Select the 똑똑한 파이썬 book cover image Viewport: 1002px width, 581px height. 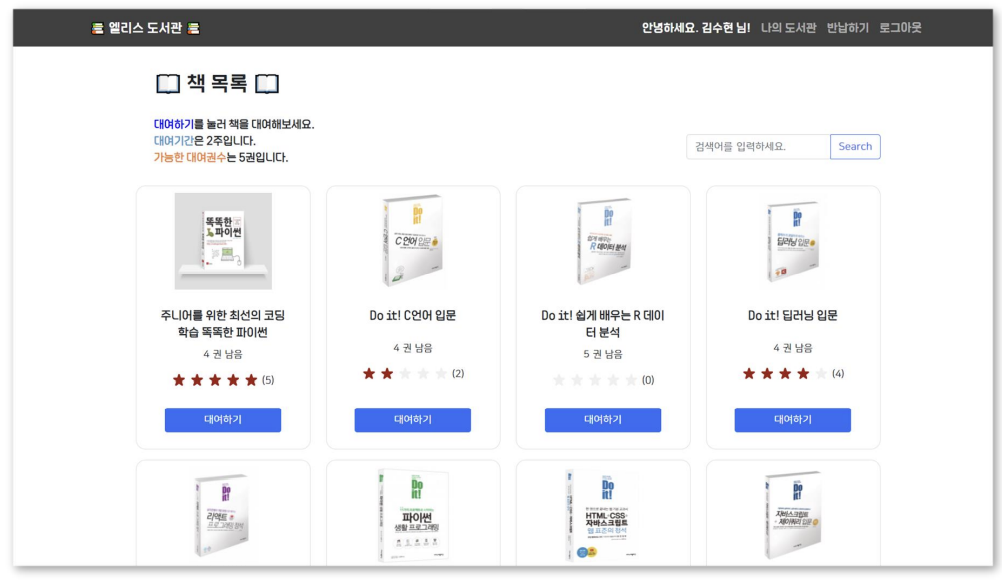pyautogui.click(x=223, y=241)
